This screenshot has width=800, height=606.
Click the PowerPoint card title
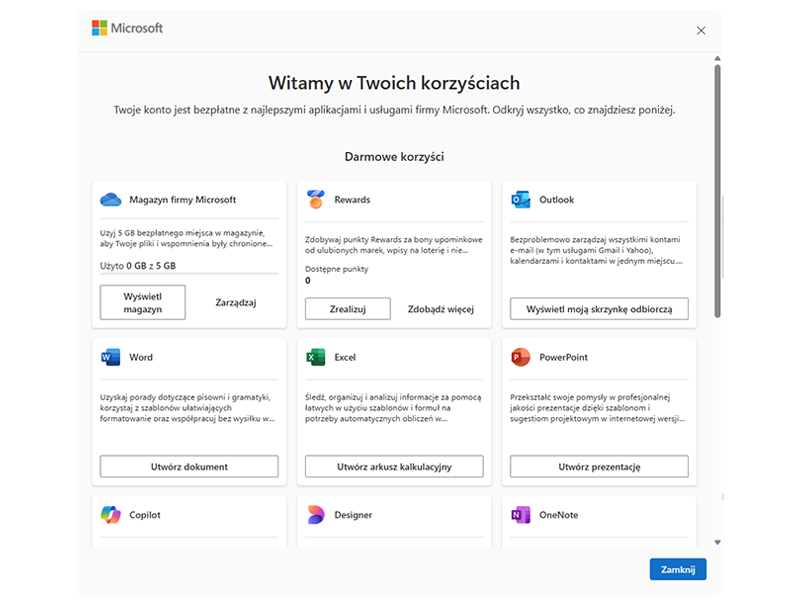[564, 357]
